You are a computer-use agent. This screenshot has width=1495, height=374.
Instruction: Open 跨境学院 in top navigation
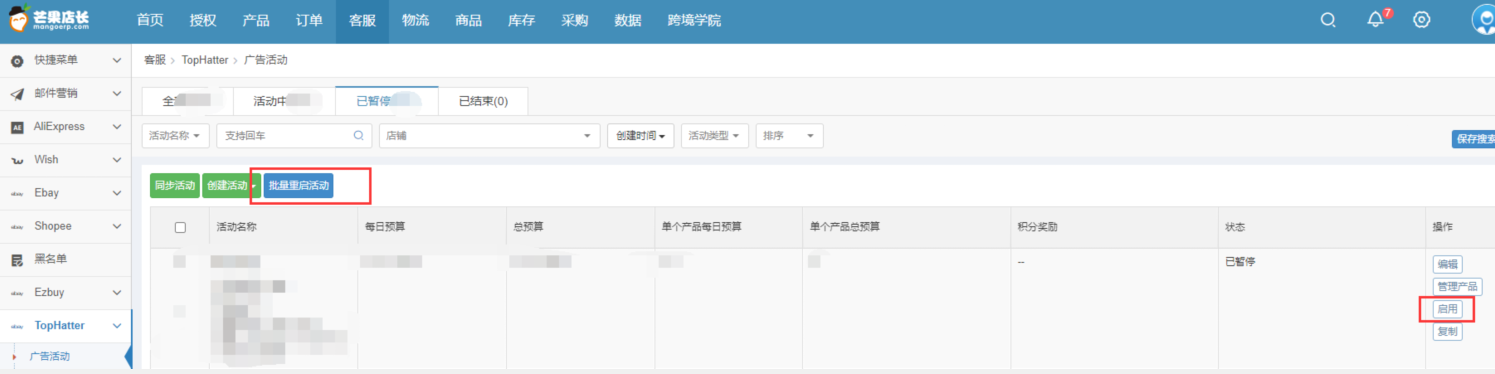[694, 20]
